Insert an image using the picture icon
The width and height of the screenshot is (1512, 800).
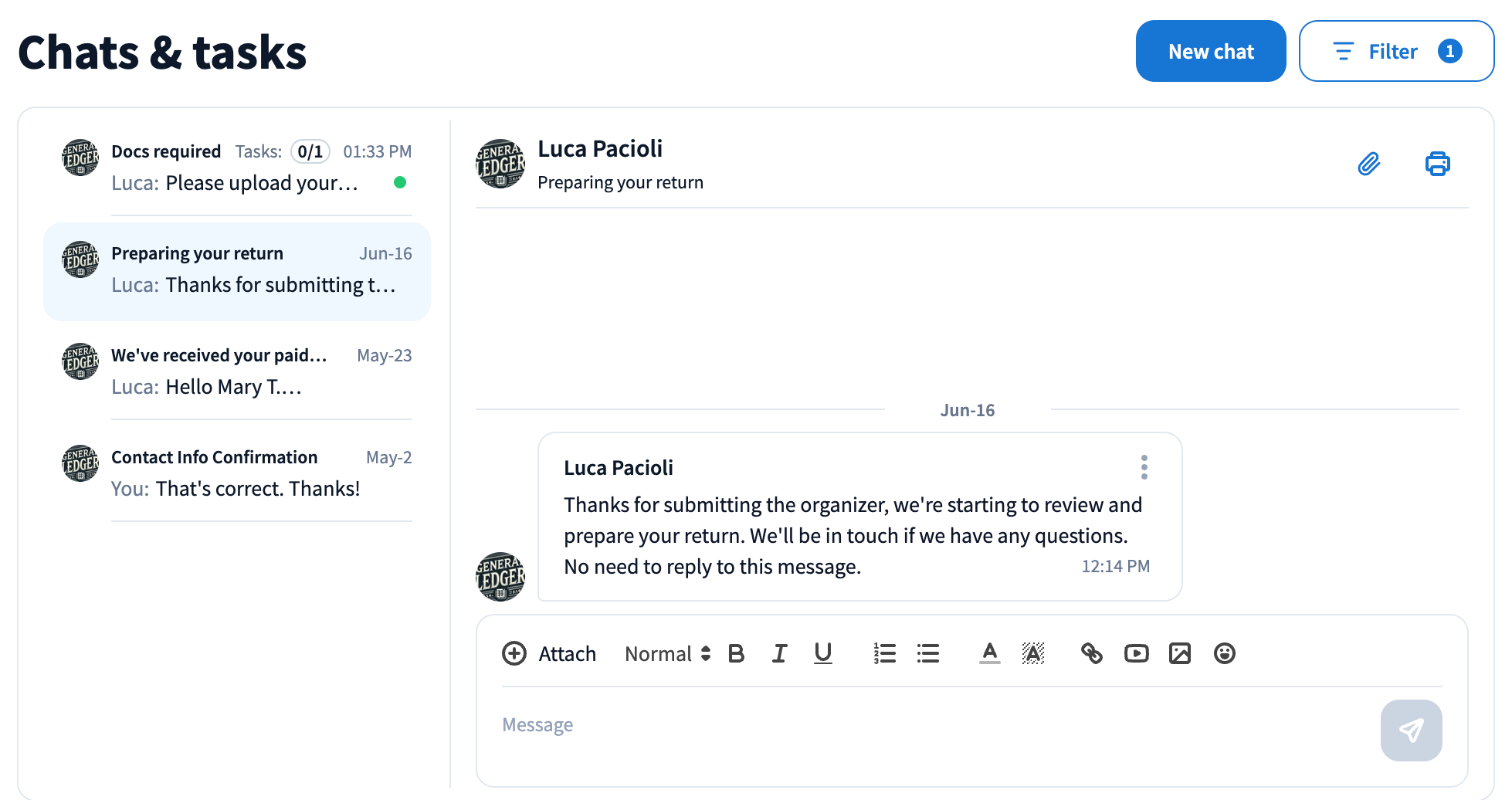tap(1179, 653)
